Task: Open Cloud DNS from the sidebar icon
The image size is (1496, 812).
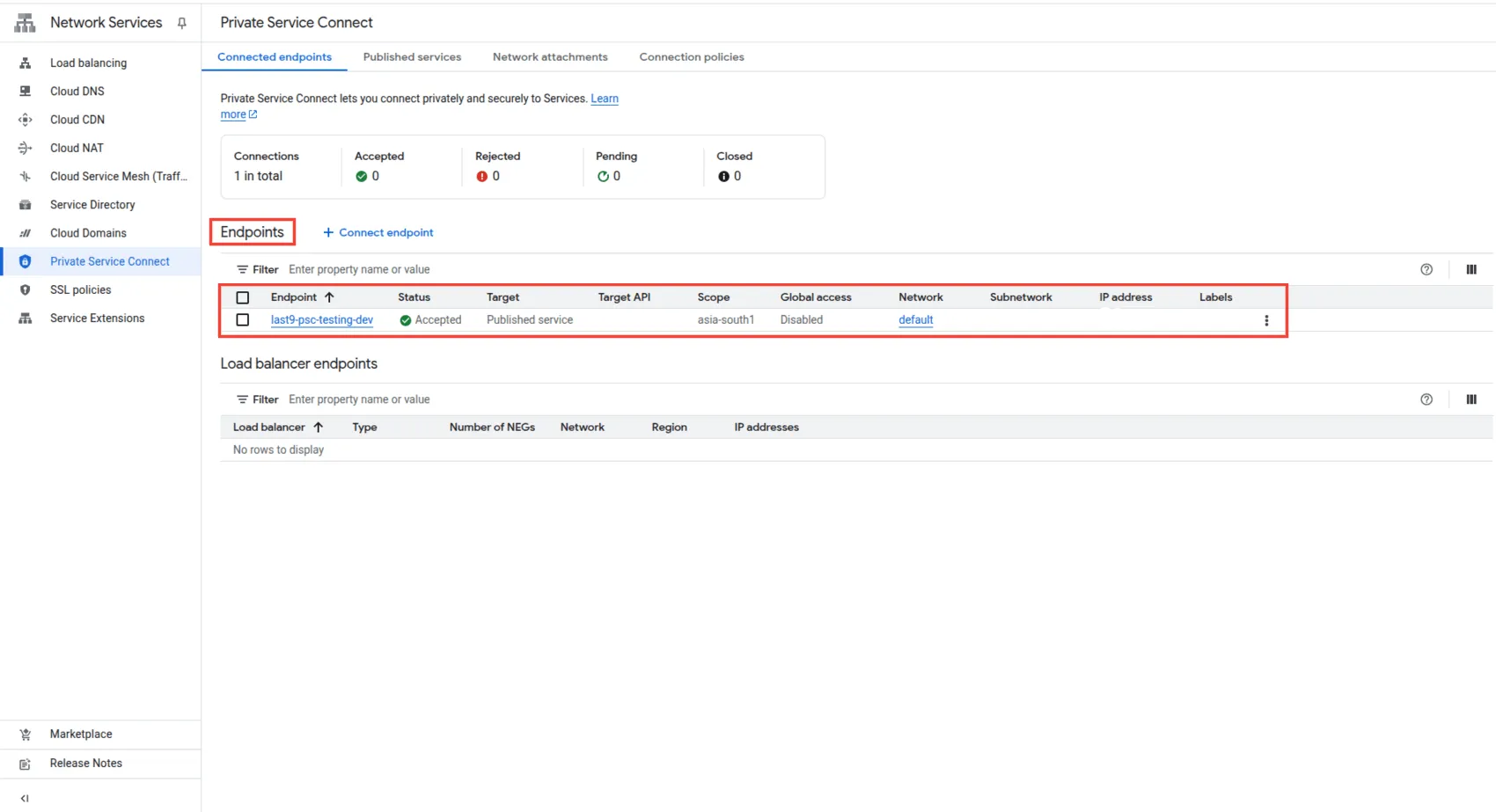Action: coord(26,91)
